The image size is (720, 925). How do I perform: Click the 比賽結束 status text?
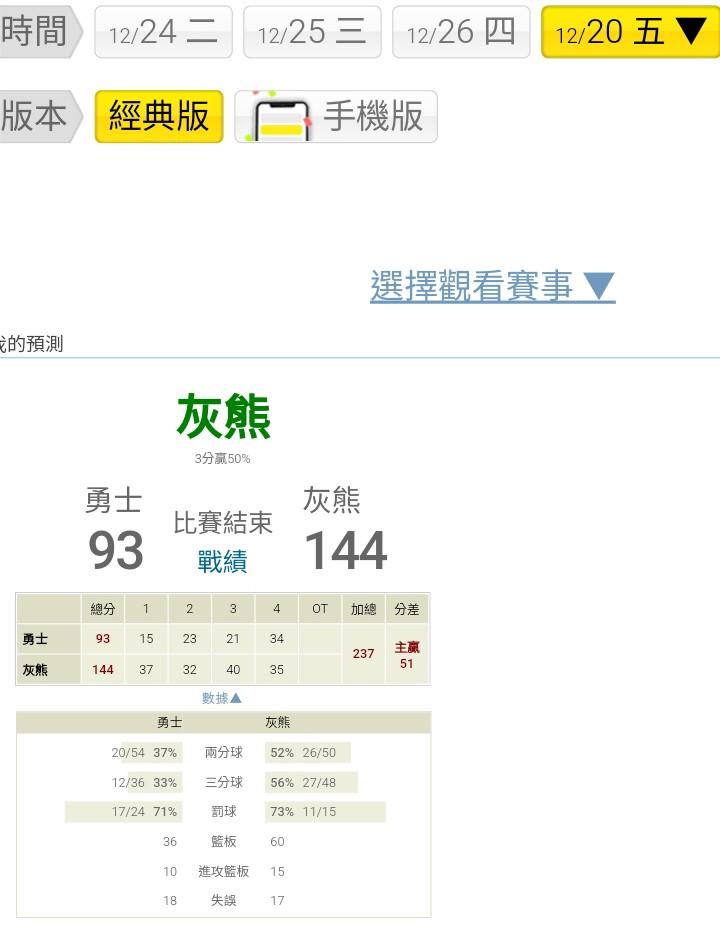(x=222, y=523)
